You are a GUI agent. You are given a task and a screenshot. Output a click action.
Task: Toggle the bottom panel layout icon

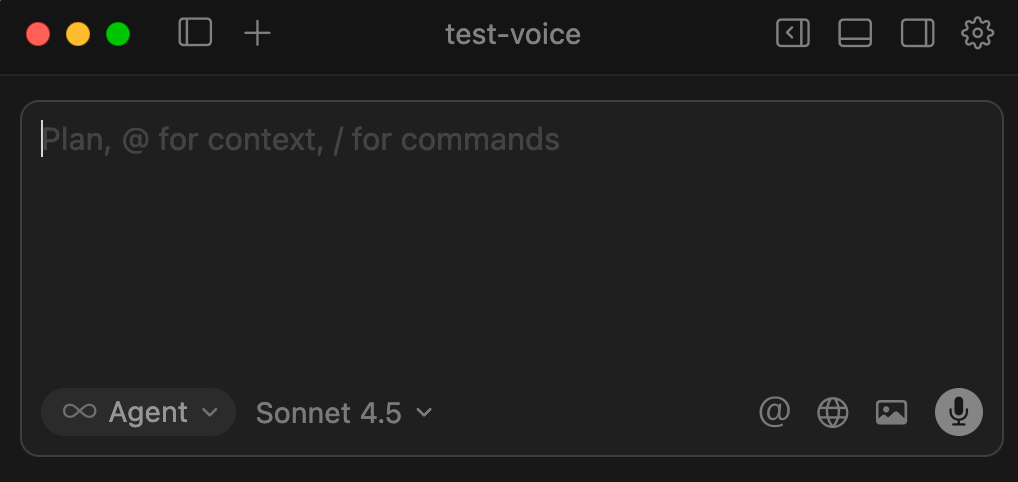point(855,33)
